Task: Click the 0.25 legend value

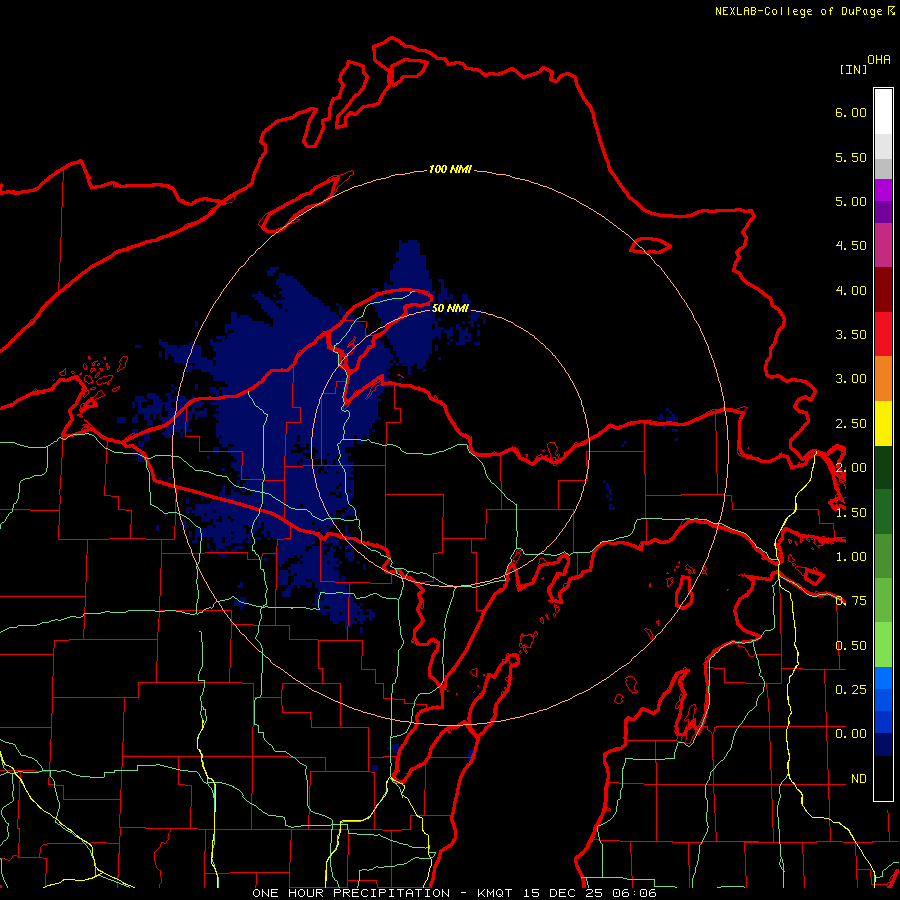Action: click(x=851, y=690)
